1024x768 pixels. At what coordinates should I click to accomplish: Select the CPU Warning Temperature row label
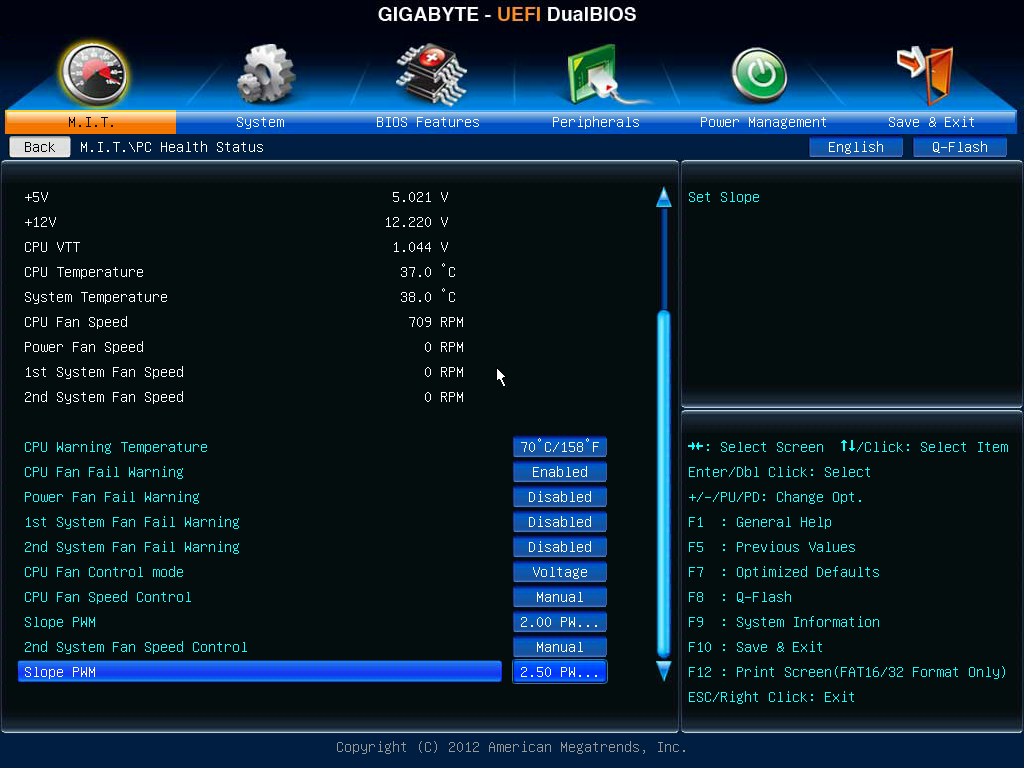pos(116,447)
